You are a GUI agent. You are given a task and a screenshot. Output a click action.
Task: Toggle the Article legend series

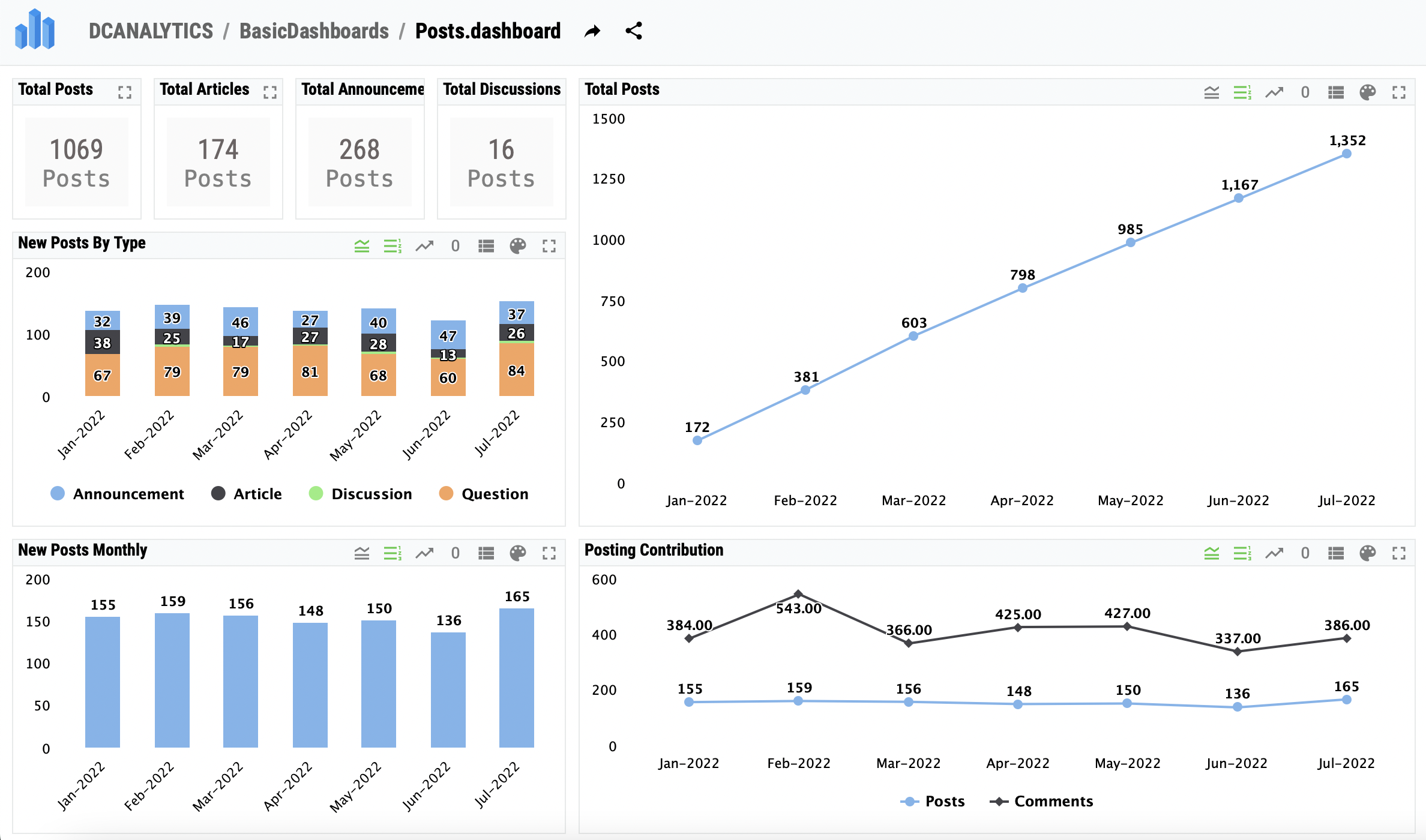[x=247, y=494]
